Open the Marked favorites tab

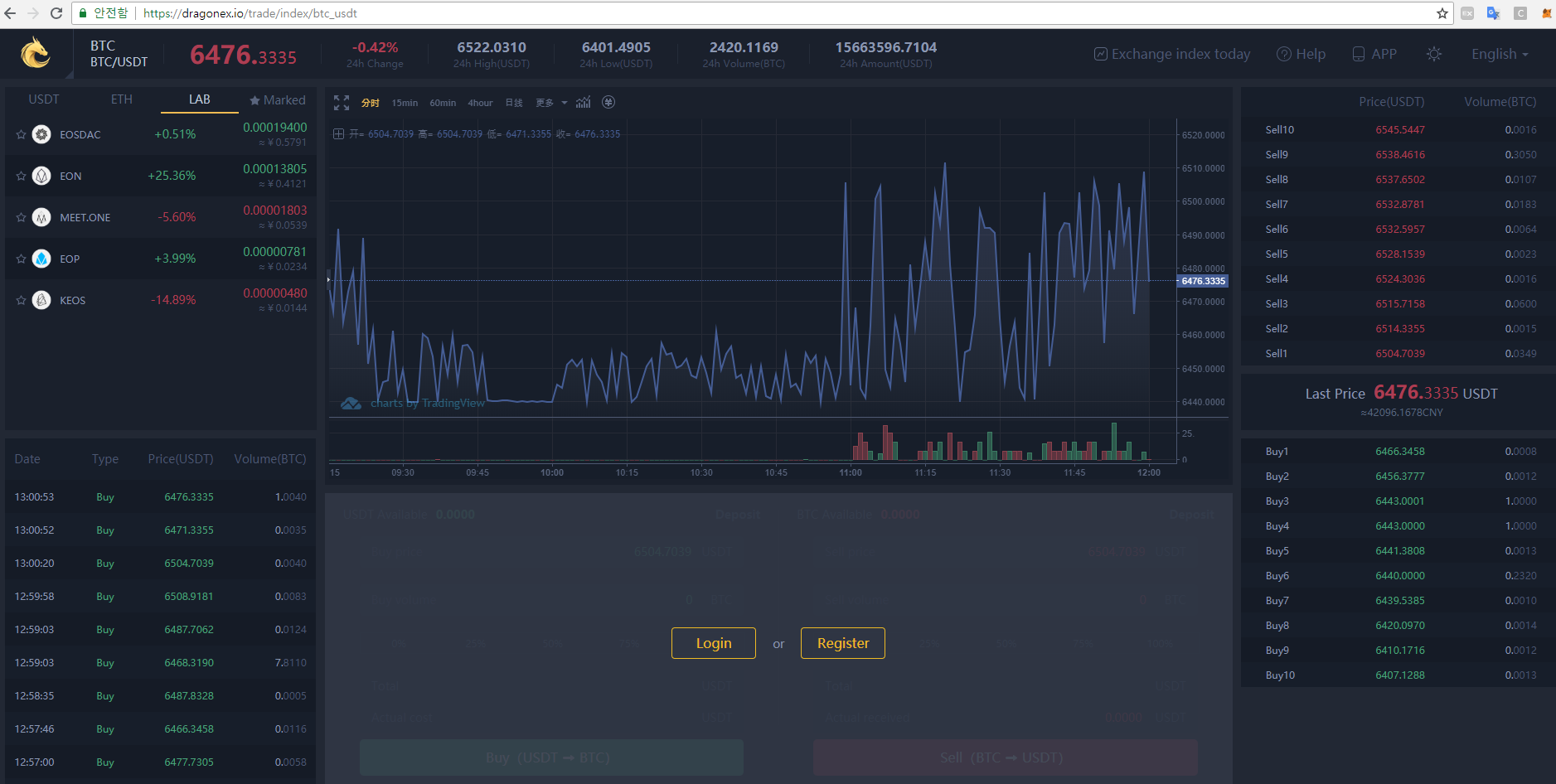(278, 100)
